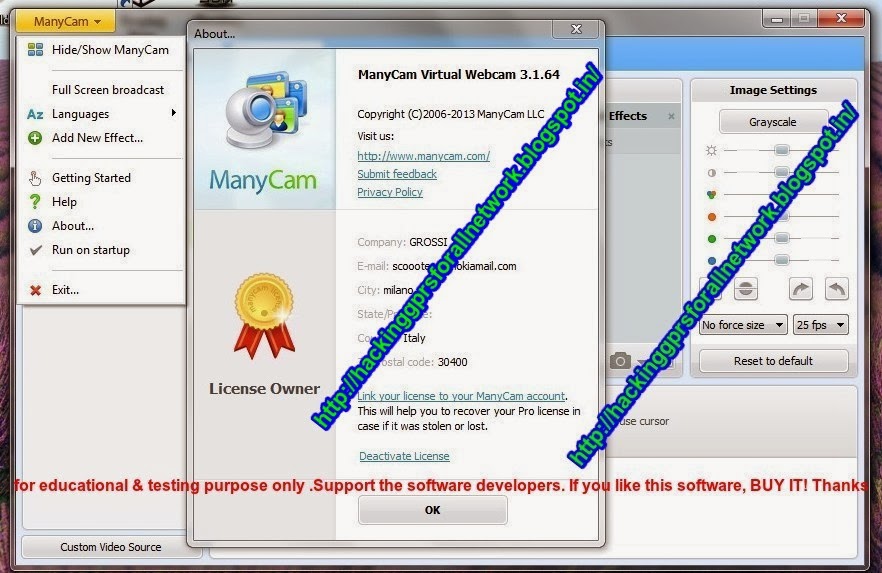The width and height of the screenshot is (882, 573).
Task: Select Full Screen broadcast menu item
Action: tap(101, 90)
